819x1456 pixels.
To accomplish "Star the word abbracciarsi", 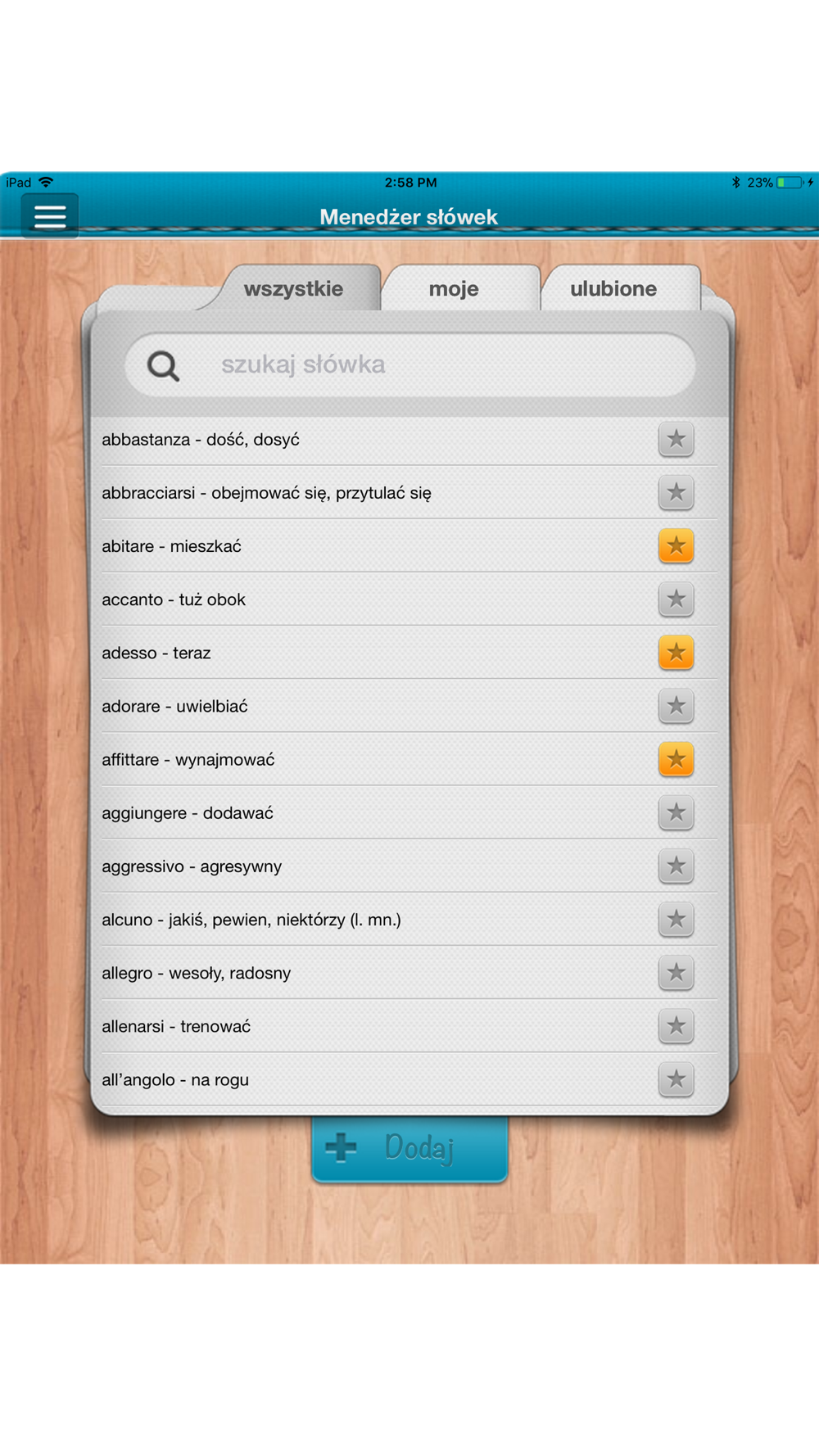I will point(676,493).
